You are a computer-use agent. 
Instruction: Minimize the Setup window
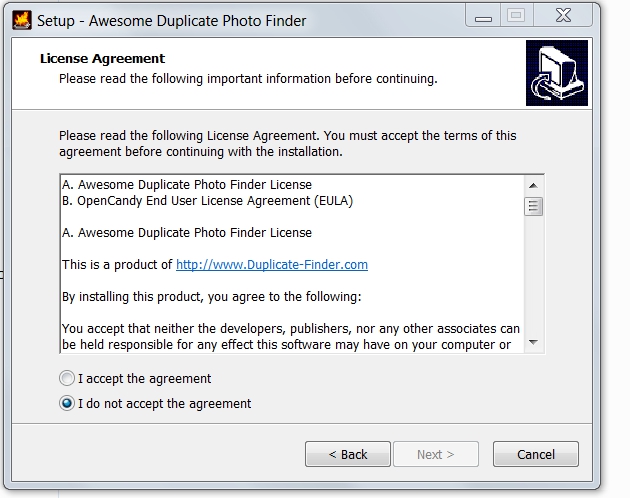point(483,16)
